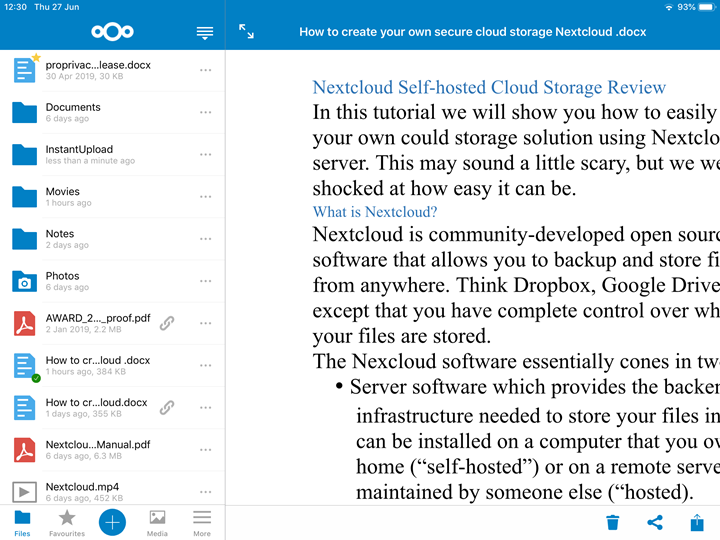The width and height of the screenshot is (720, 540).
Task: Select the file name proprivac...lease.docx
Action: (x=98, y=65)
